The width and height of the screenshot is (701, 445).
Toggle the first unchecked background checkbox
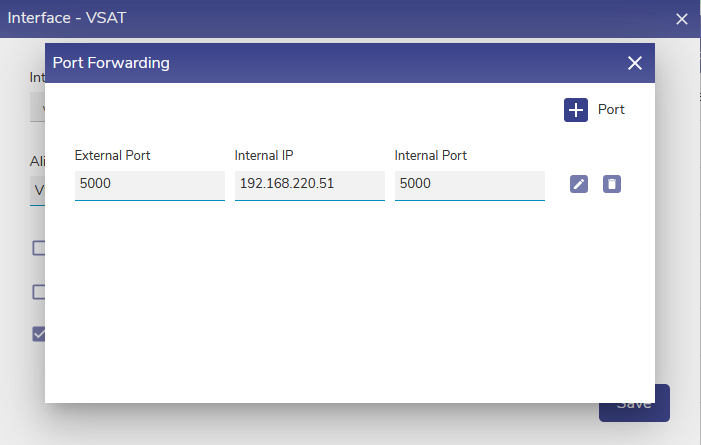[38, 248]
